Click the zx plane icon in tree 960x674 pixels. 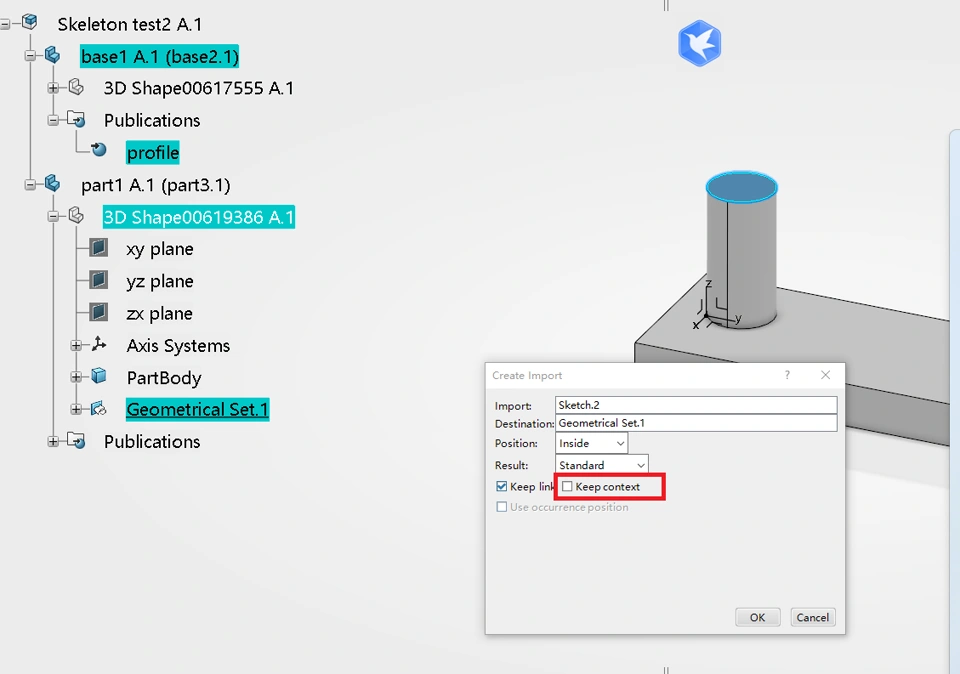98,313
